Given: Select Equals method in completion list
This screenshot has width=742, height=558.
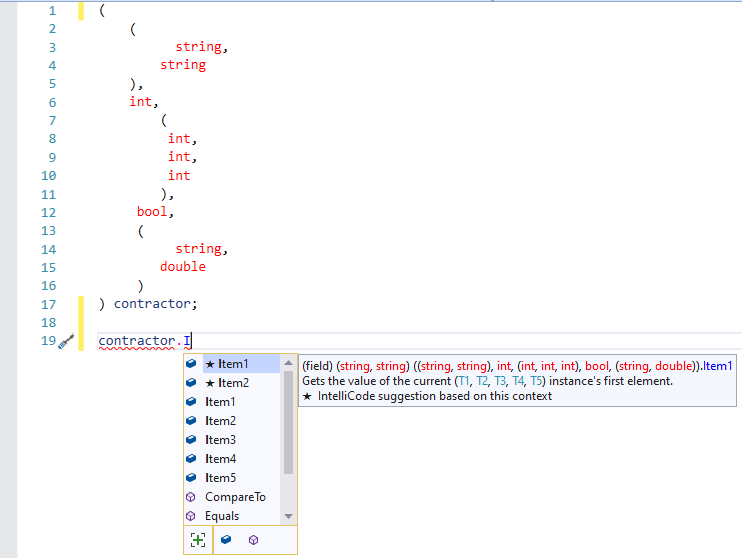Looking at the screenshot, I should [241, 515].
